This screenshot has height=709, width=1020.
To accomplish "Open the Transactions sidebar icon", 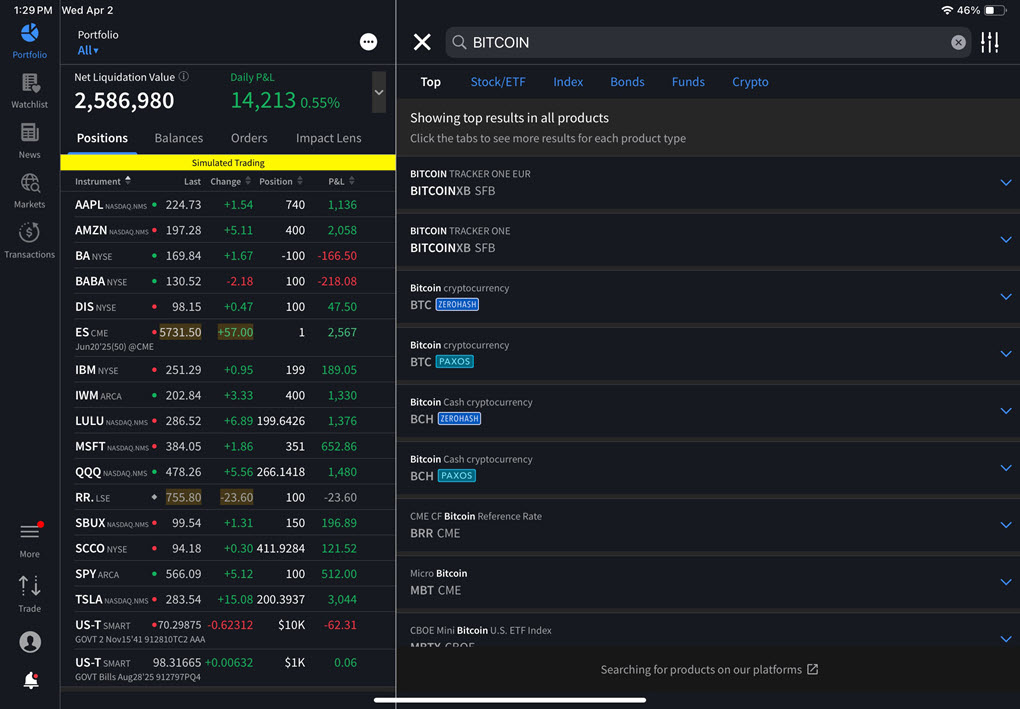I will (30, 234).
